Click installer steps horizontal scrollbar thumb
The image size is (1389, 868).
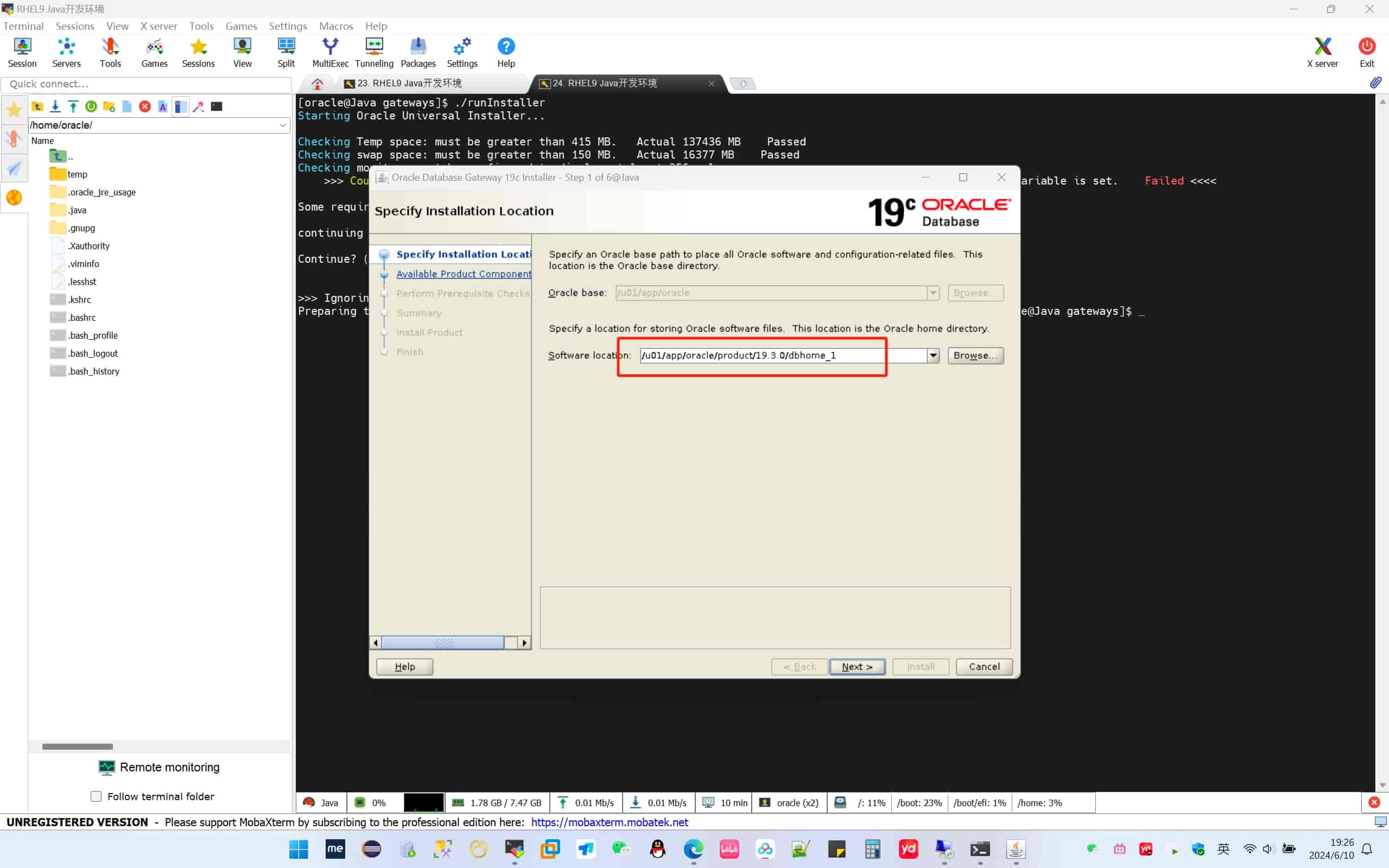point(442,642)
